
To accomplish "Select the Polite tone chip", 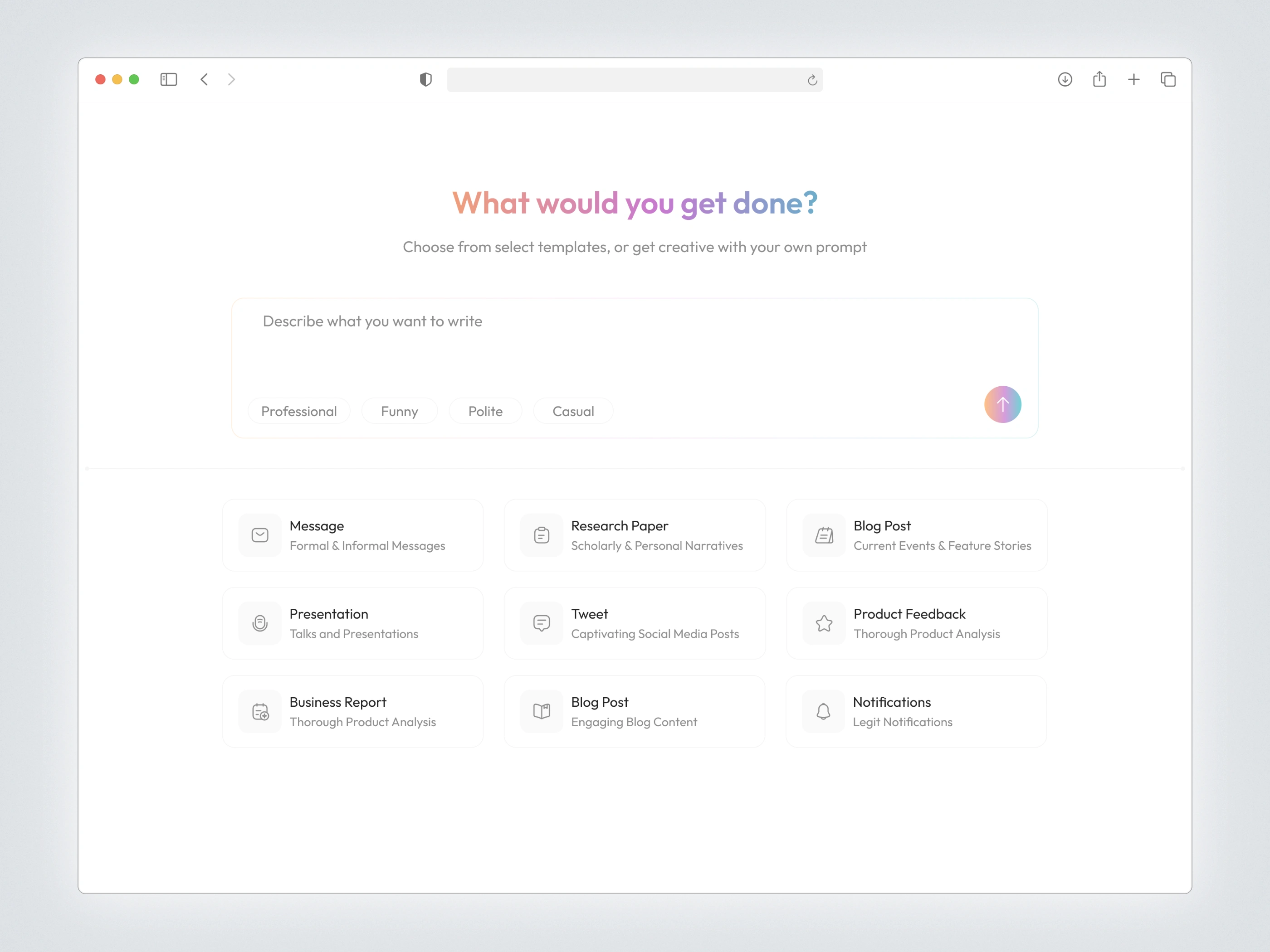I will pos(485,412).
